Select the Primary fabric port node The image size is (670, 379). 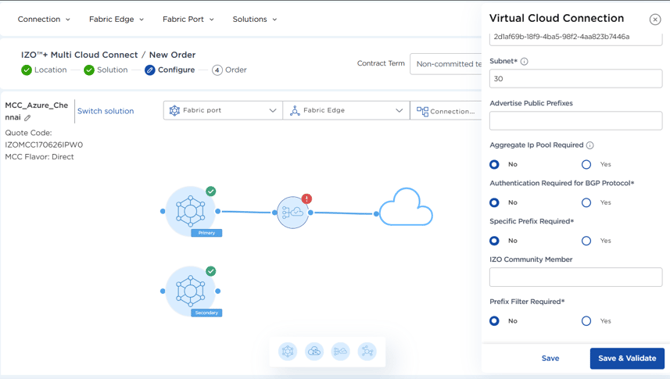[191, 211]
